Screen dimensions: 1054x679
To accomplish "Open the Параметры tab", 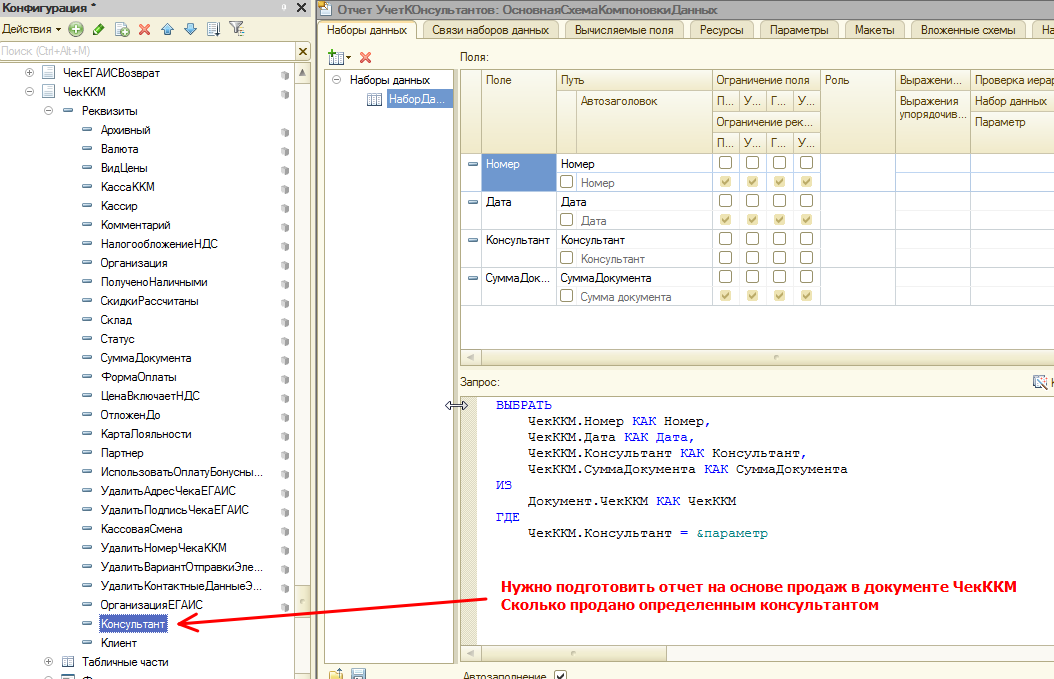I will [x=799, y=30].
